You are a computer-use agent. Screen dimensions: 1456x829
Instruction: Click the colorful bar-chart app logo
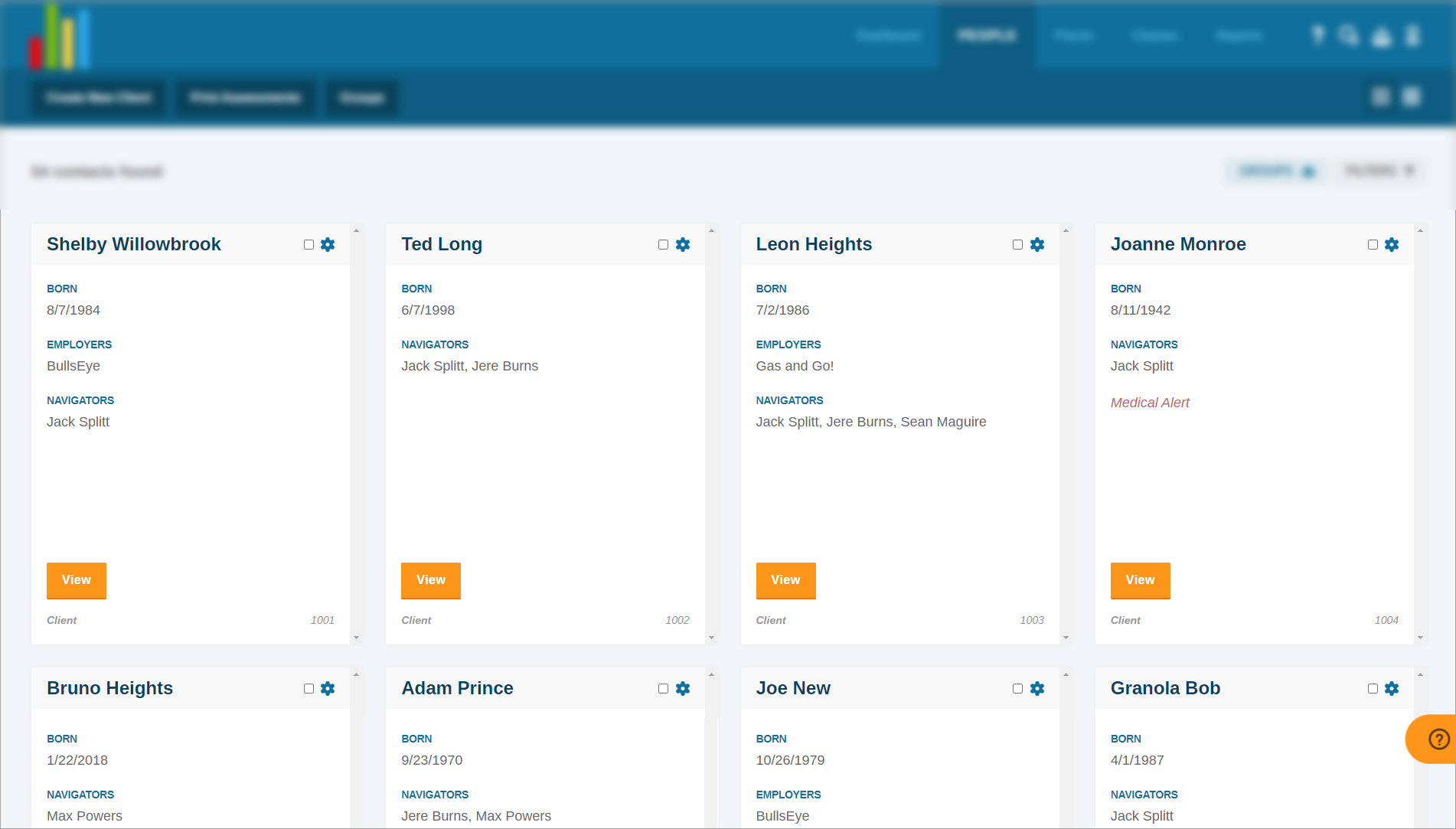pos(60,36)
